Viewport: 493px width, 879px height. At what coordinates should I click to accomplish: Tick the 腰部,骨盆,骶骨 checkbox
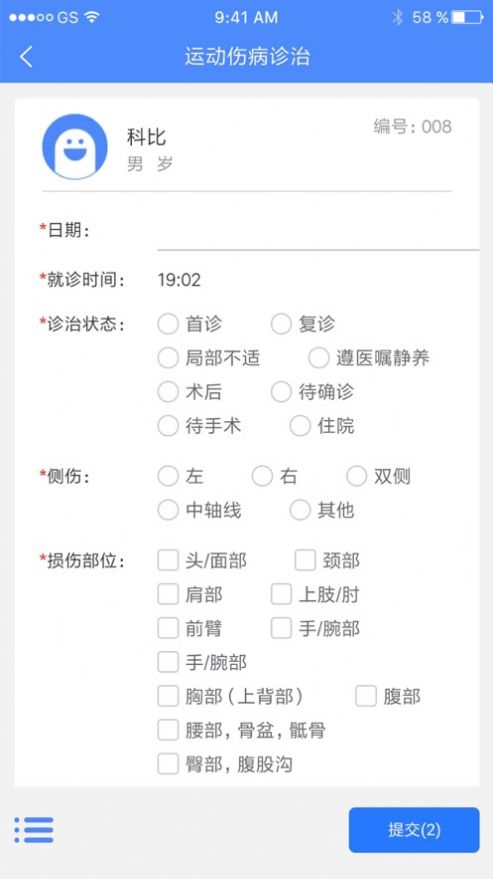pos(168,730)
